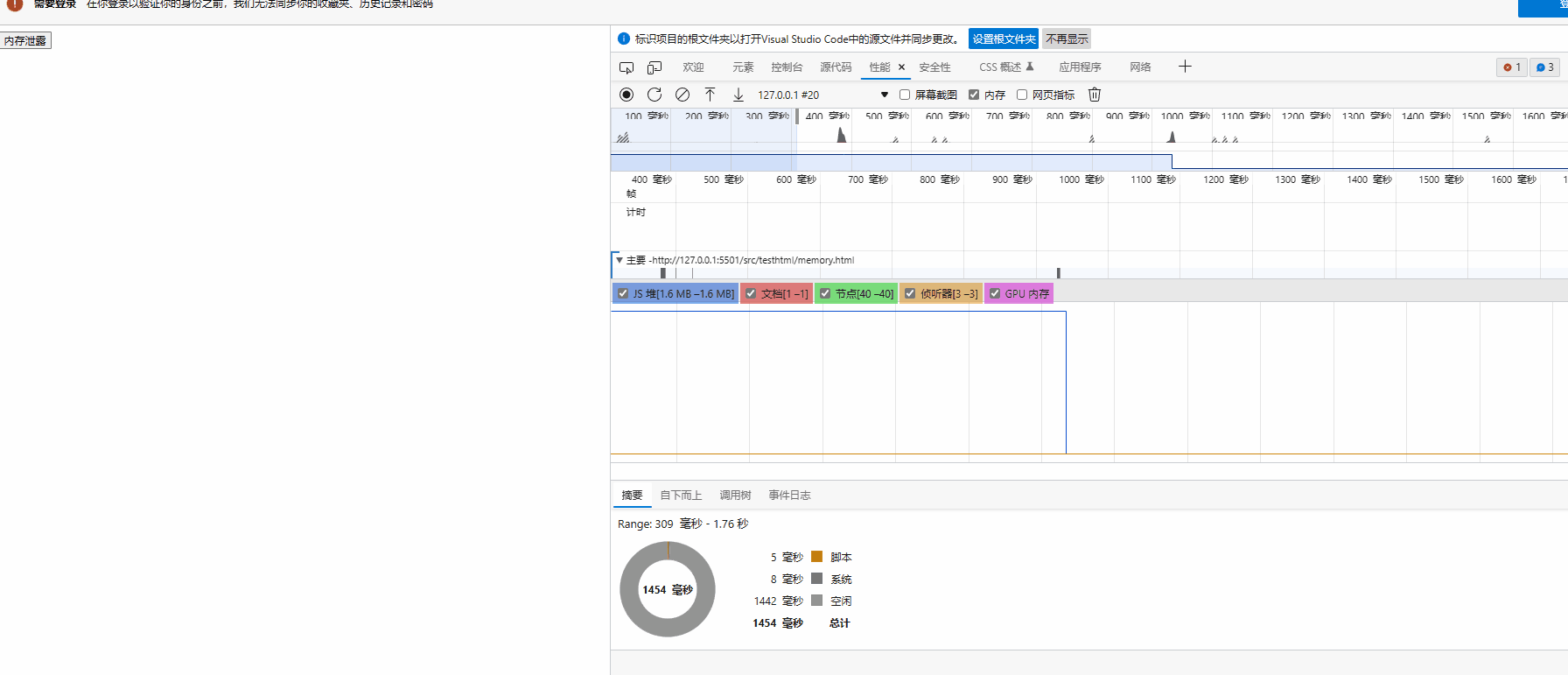The image size is (1568, 675).
Task: Start recording with the record circle icon
Action: click(x=626, y=95)
